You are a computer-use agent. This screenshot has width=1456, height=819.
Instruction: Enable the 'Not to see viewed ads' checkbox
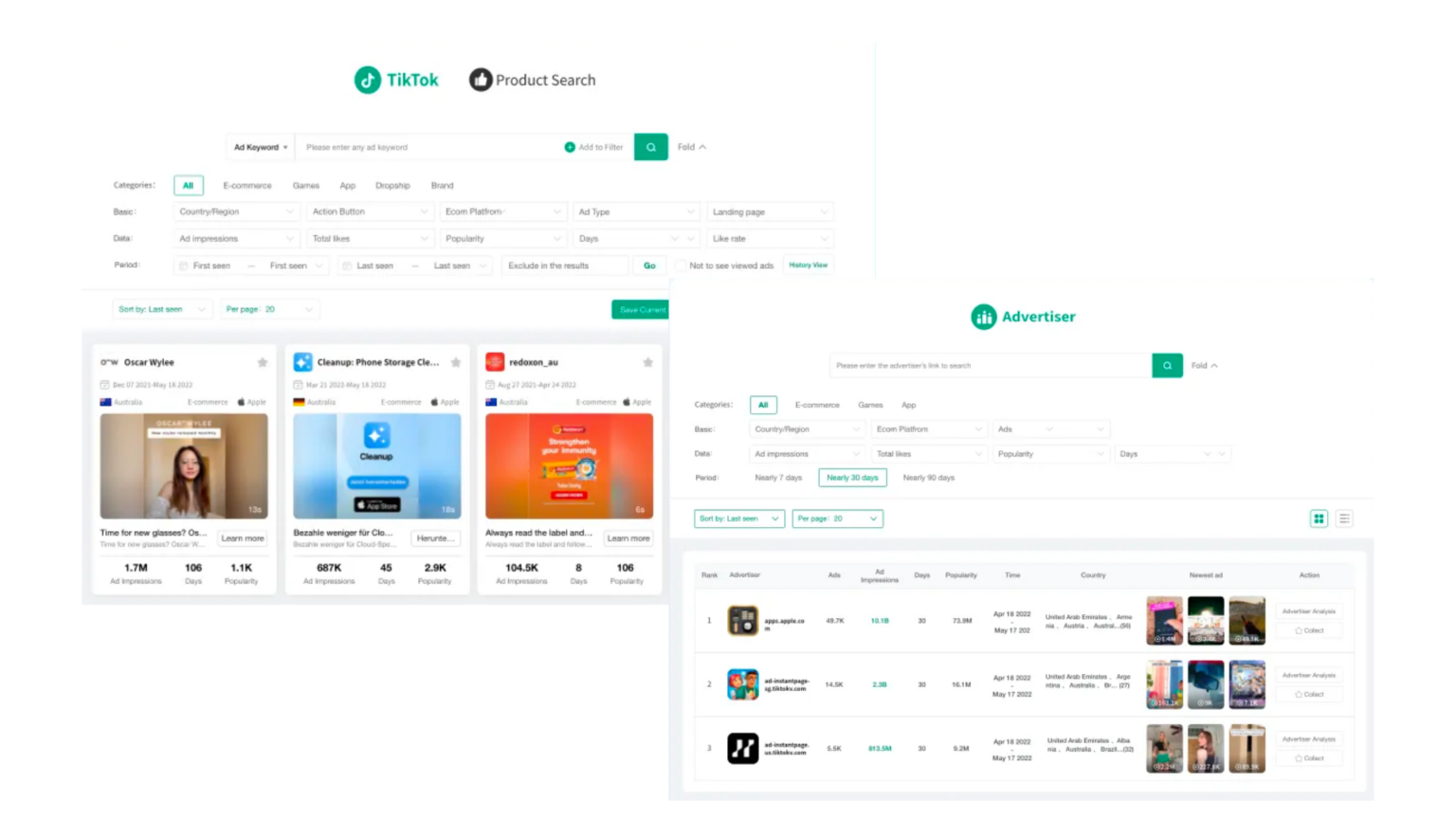(681, 265)
